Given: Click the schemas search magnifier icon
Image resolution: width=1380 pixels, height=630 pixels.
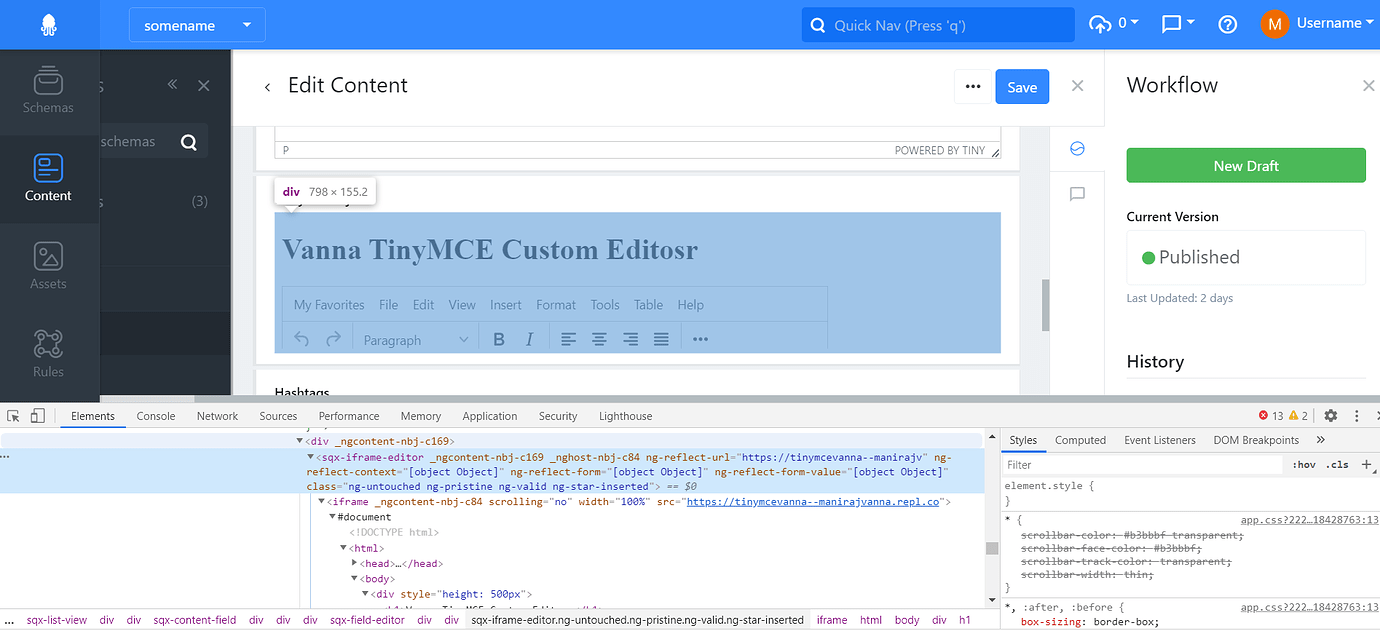Looking at the screenshot, I should tap(189, 142).
